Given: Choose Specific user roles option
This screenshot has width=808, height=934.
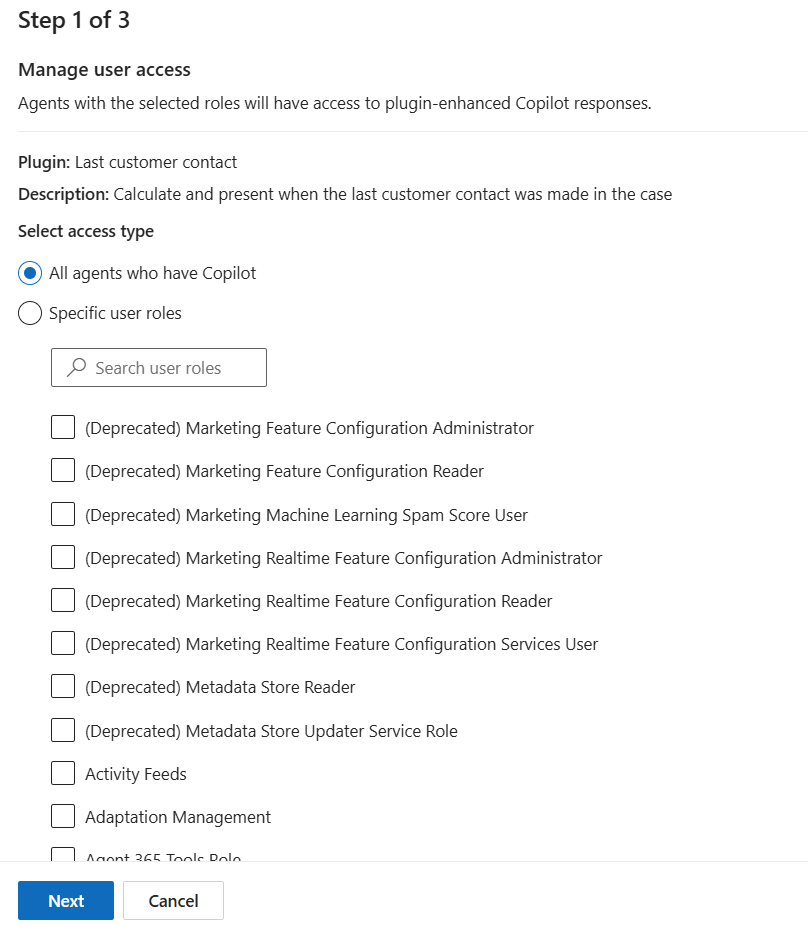Looking at the screenshot, I should [30, 314].
